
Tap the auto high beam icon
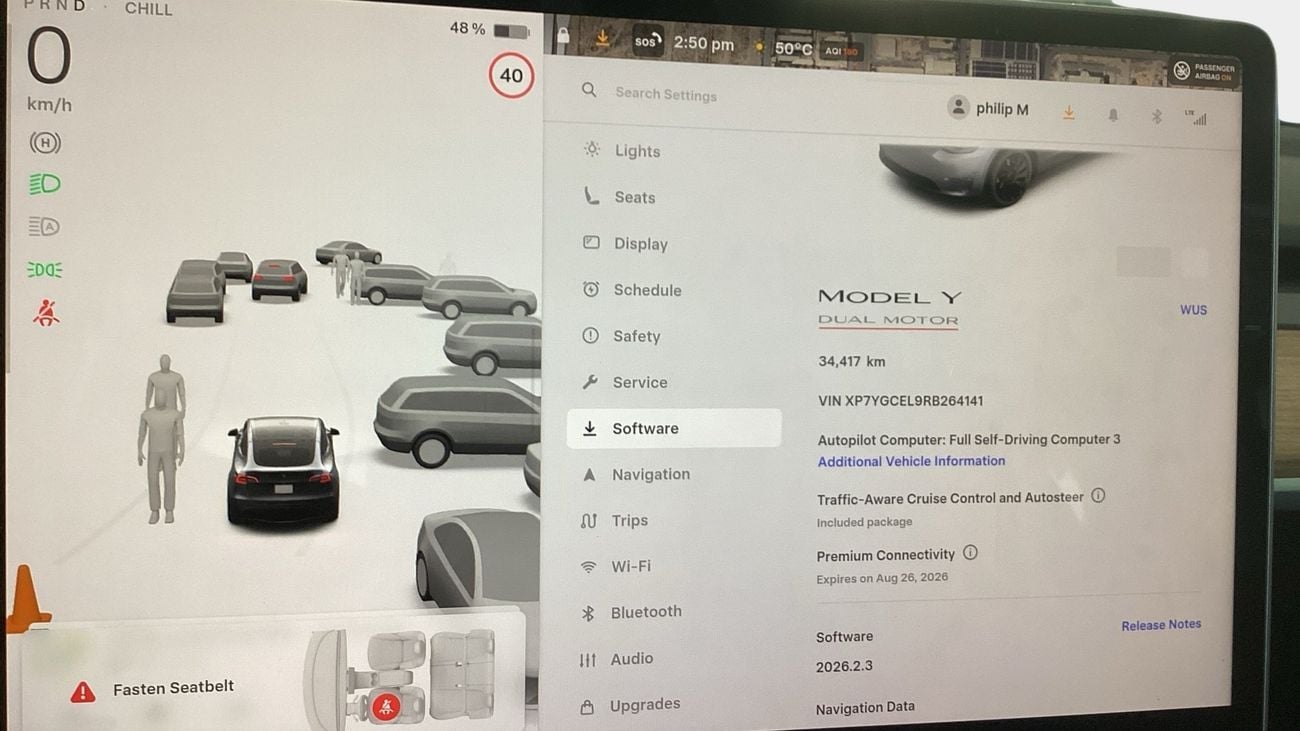44,227
